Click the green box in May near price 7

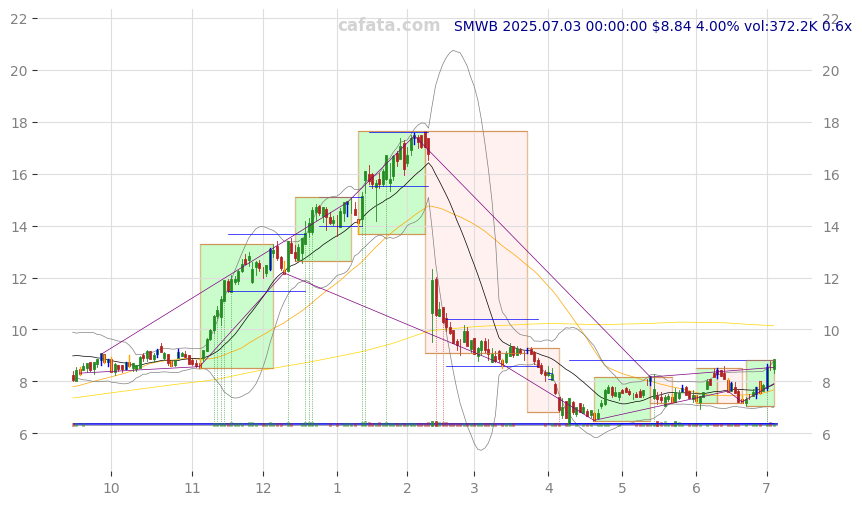pyautogui.click(x=622, y=399)
